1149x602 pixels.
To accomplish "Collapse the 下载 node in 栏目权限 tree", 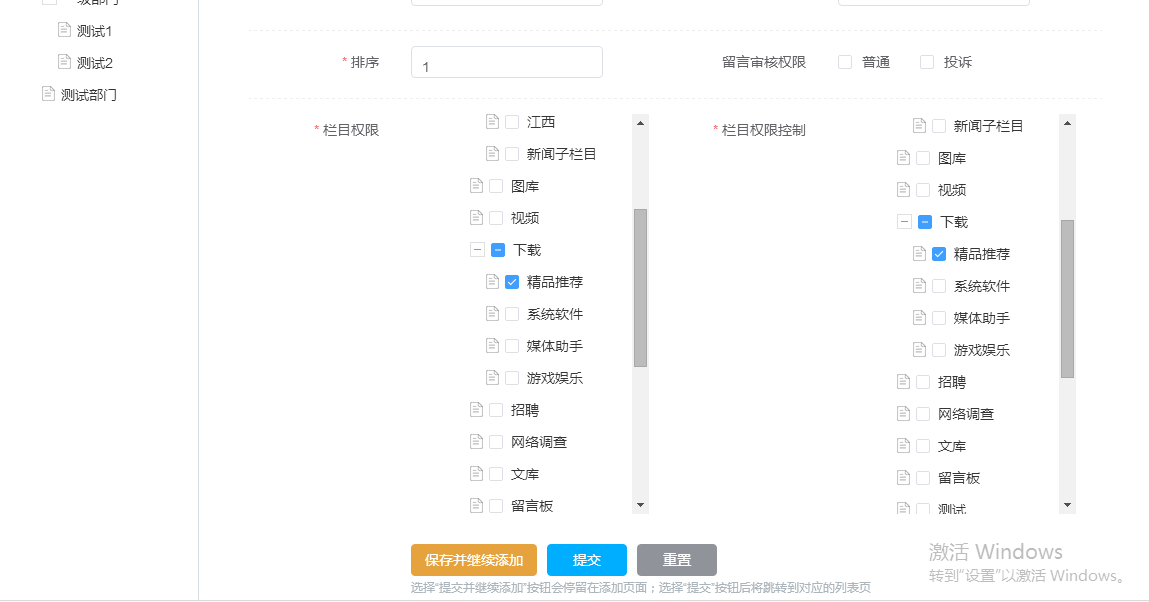I will [x=477, y=250].
